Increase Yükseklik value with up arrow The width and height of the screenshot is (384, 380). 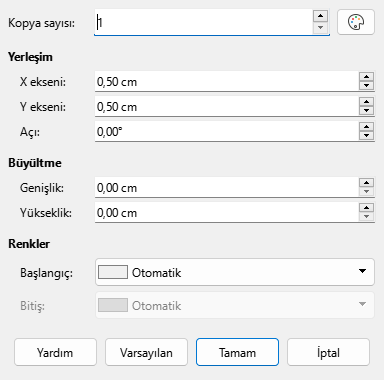[366, 208]
